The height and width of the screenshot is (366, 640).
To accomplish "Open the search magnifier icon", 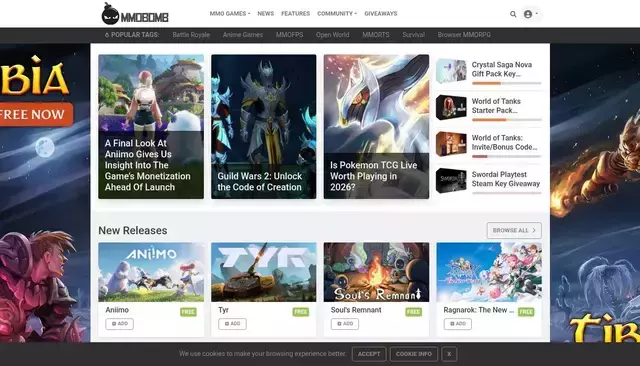I will coord(513,14).
